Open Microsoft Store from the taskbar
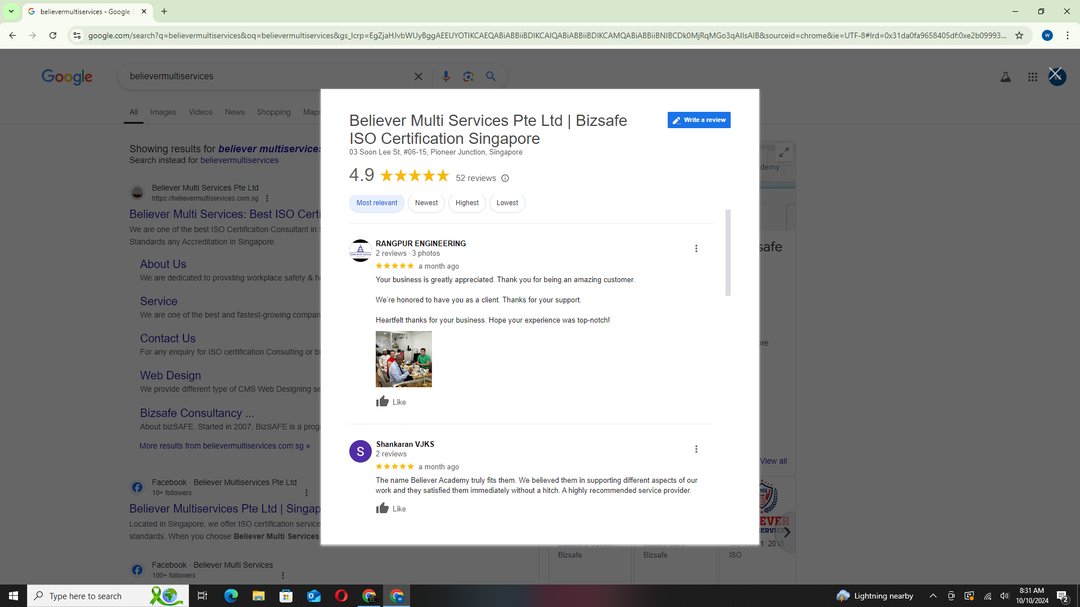 286,596
